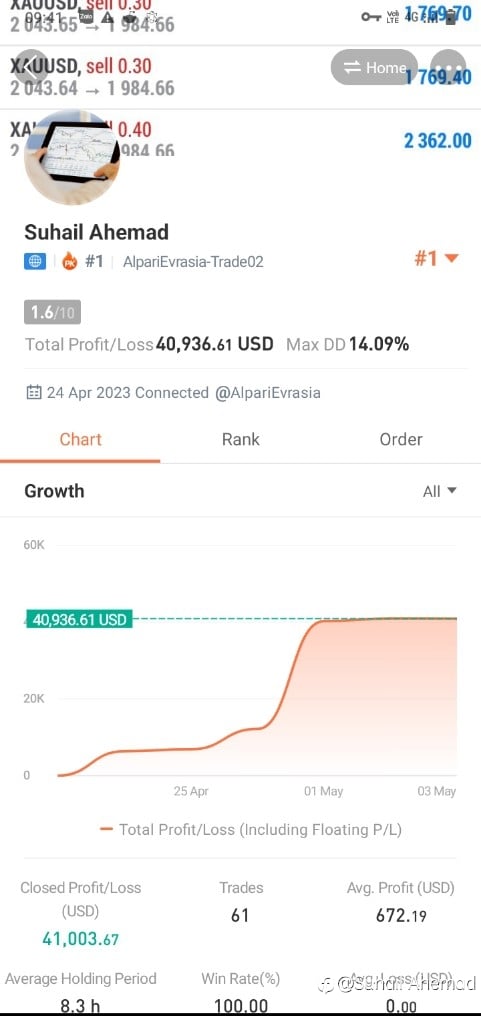Open the All time range dropdown
481x1016 pixels.
point(440,491)
